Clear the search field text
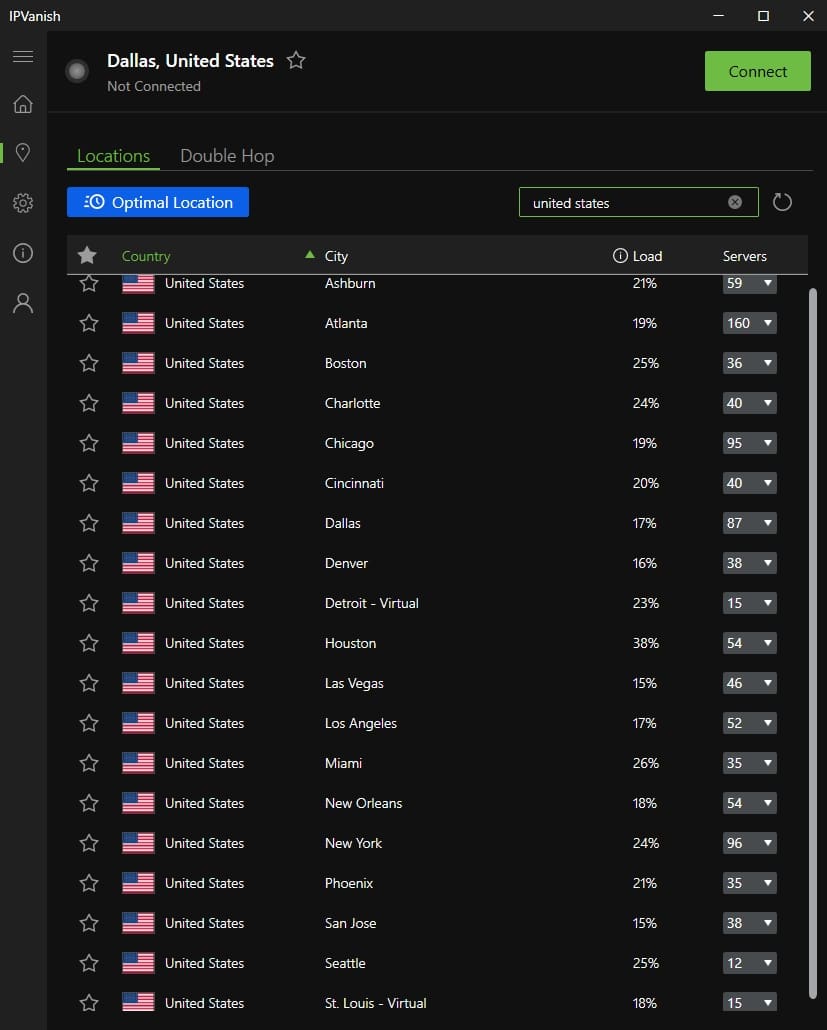Image resolution: width=827 pixels, height=1030 pixels. coord(735,202)
